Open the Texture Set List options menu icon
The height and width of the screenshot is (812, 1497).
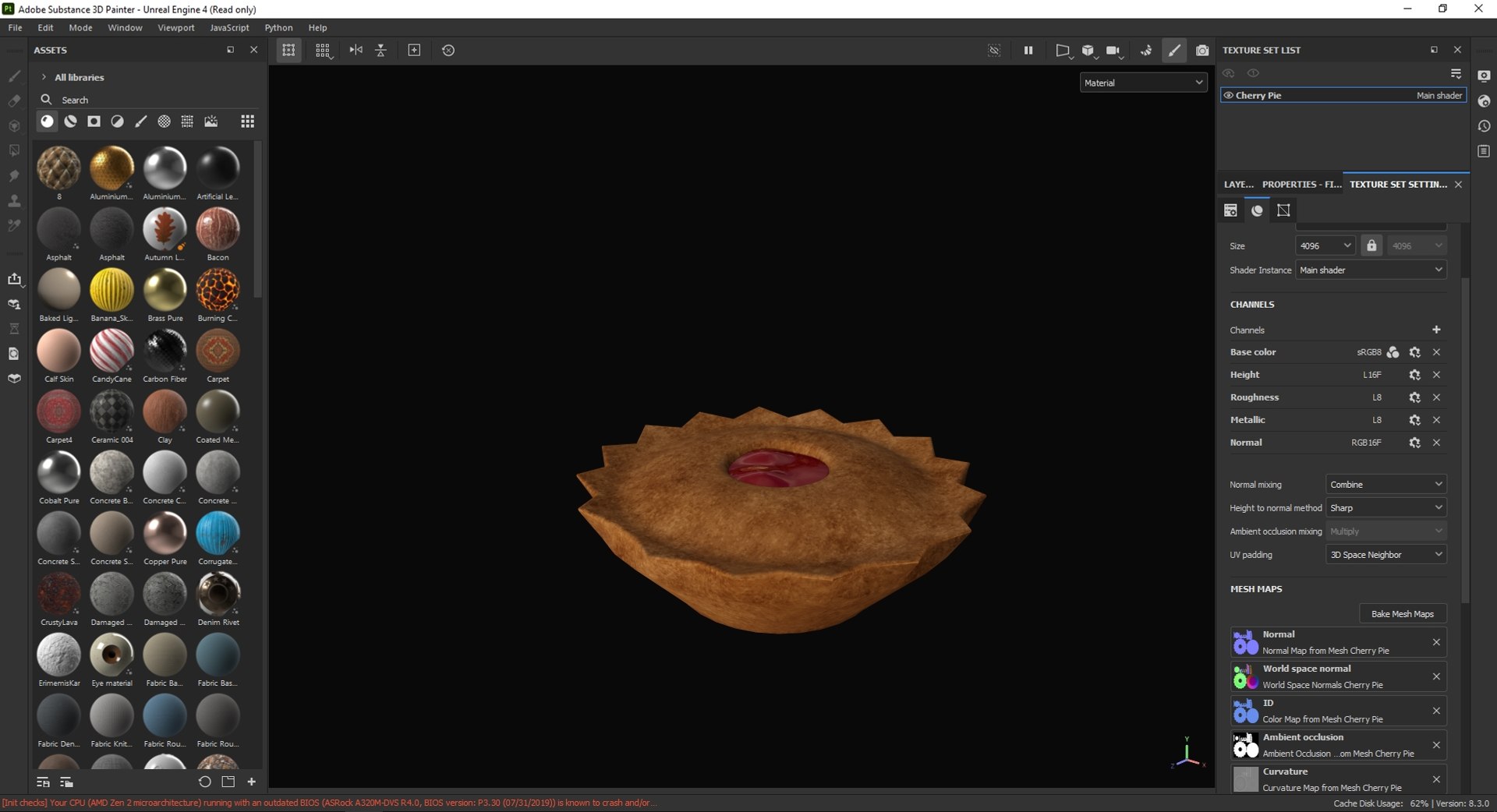pyautogui.click(x=1456, y=73)
